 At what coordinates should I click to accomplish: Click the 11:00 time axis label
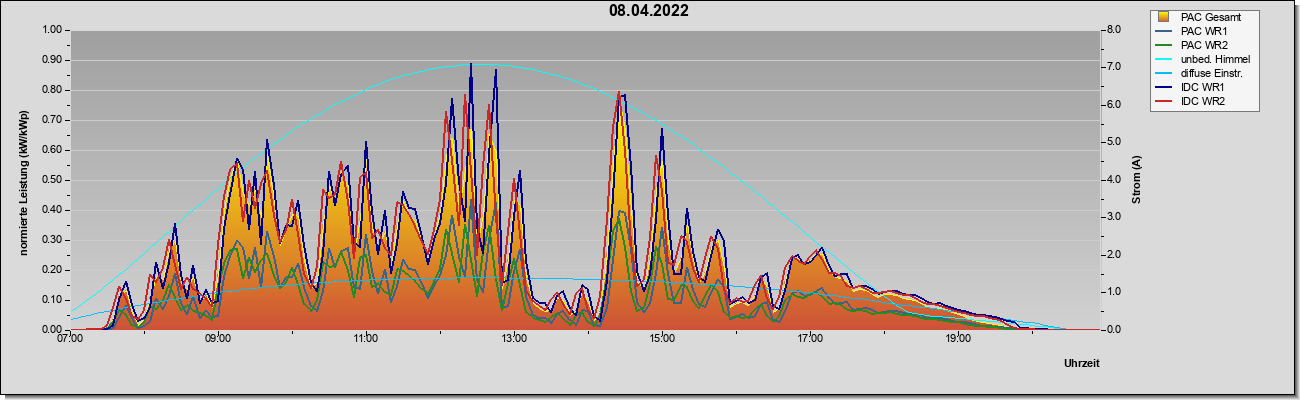[x=366, y=339]
